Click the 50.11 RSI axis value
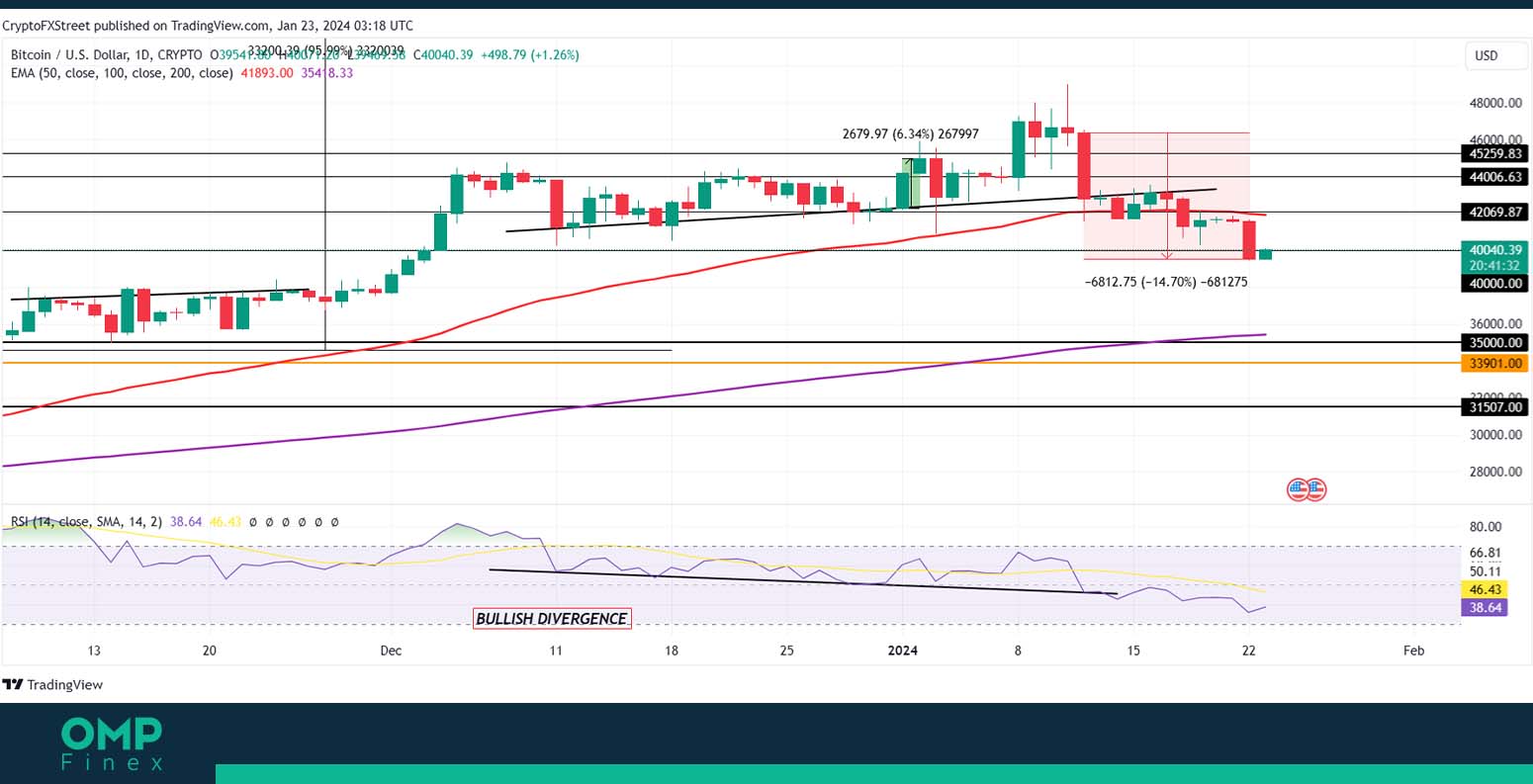 point(1486,571)
